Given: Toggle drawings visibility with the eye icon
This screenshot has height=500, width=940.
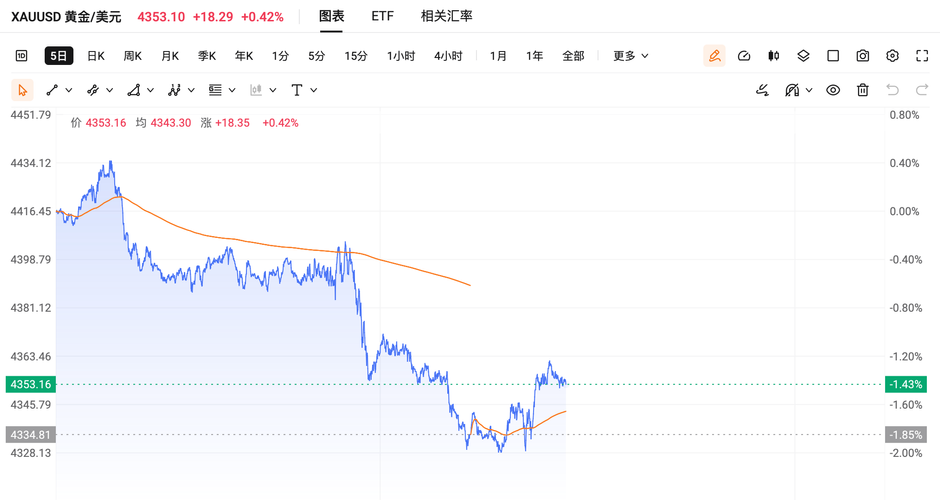Looking at the screenshot, I should [x=833, y=90].
